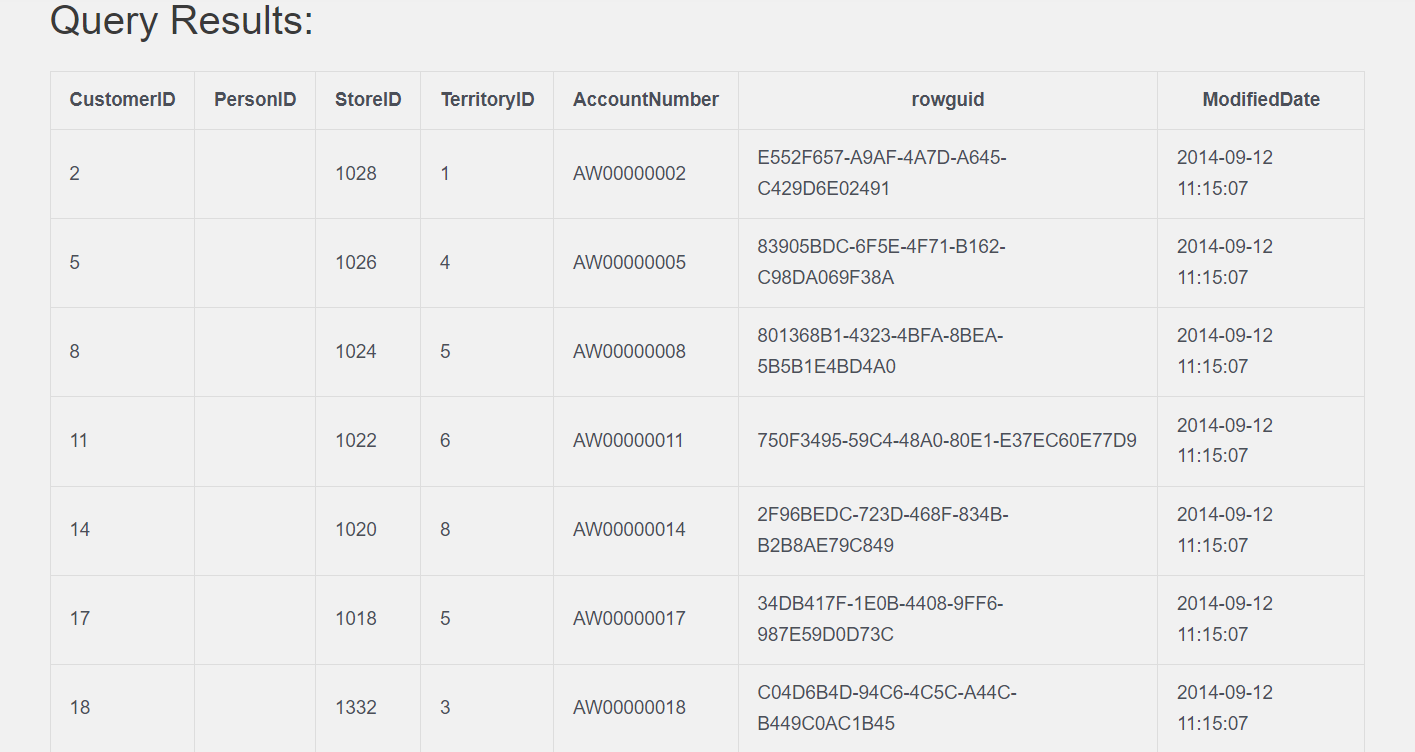Click account number AW00000014

click(629, 530)
